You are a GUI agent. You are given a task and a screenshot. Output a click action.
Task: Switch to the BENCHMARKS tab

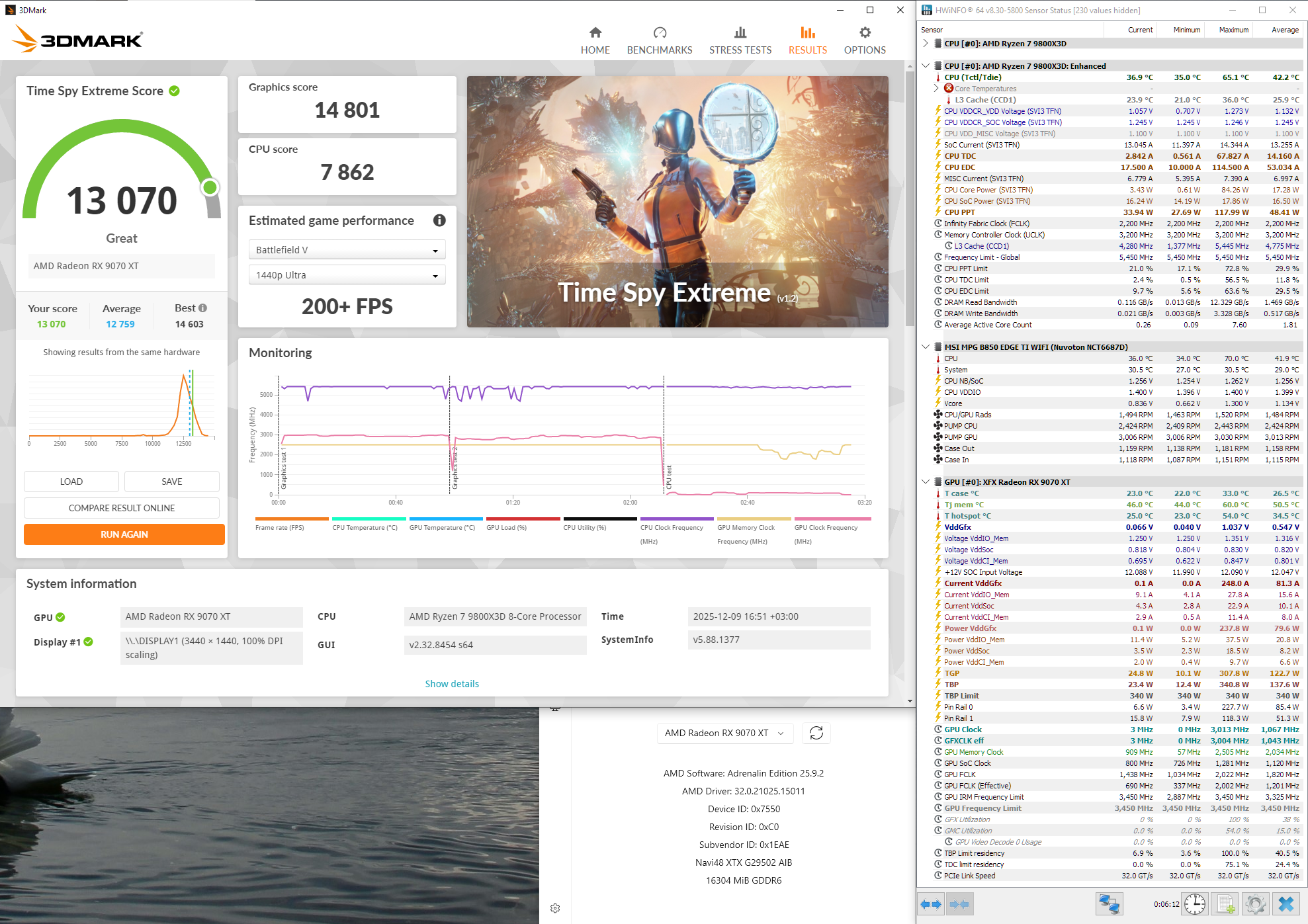(659, 40)
